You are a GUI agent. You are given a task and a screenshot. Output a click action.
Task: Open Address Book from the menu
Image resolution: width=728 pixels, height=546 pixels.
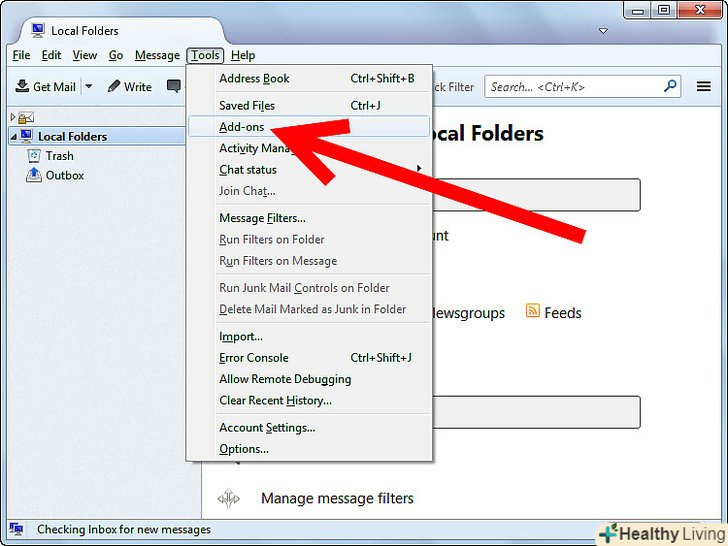[254, 79]
